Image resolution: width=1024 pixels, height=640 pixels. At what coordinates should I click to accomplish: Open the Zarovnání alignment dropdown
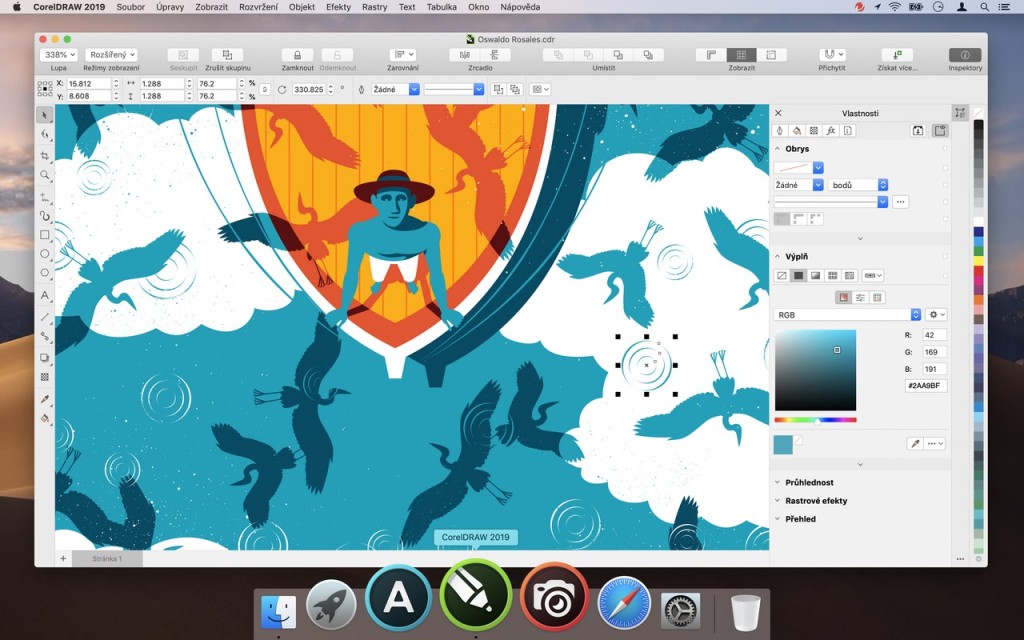(x=402, y=55)
